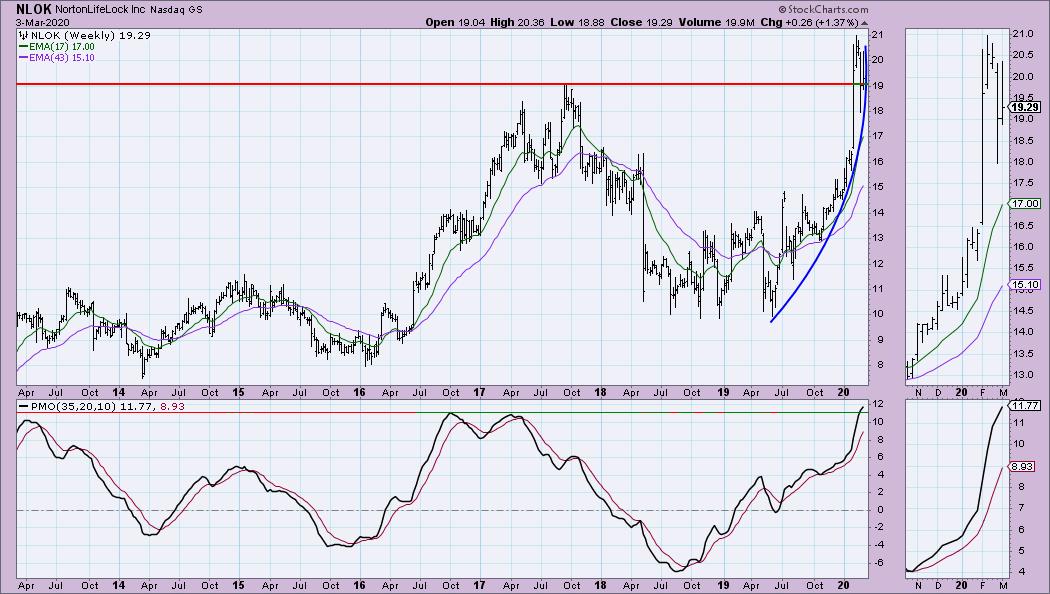This screenshot has height=594, width=1050.
Task: Click the 8.93 signal tag in zoom panel
Action: (x=1022, y=467)
